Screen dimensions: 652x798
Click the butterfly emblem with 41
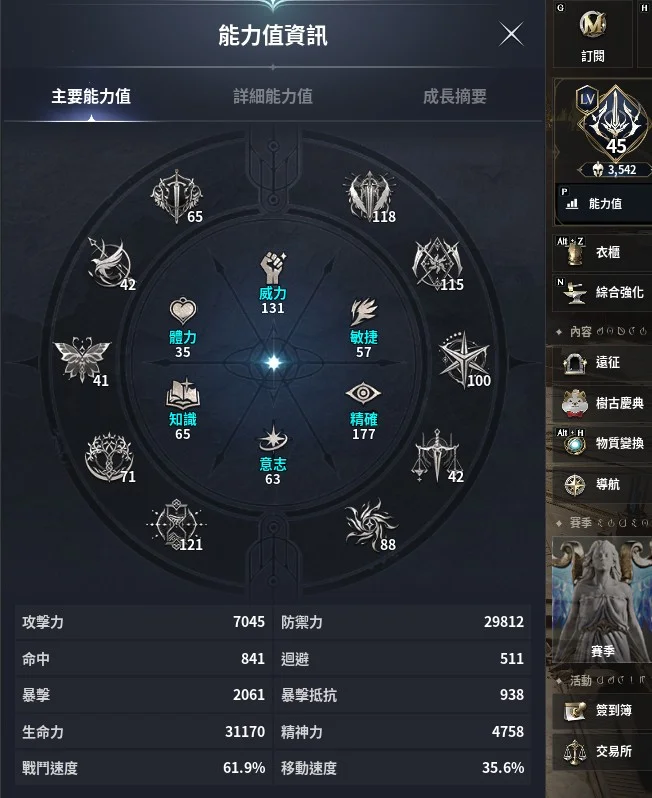[x=81, y=358]
